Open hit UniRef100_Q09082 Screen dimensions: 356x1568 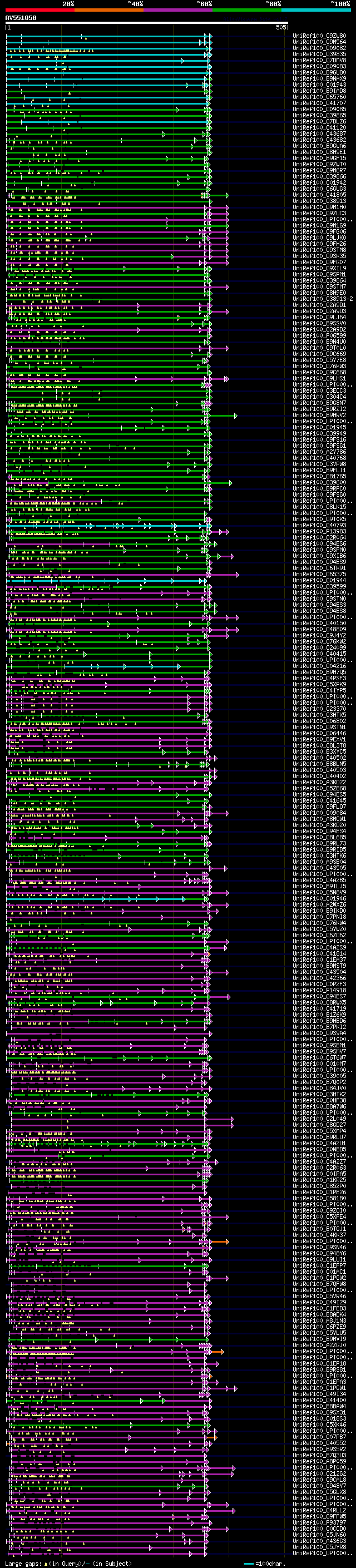coord(319,48)
